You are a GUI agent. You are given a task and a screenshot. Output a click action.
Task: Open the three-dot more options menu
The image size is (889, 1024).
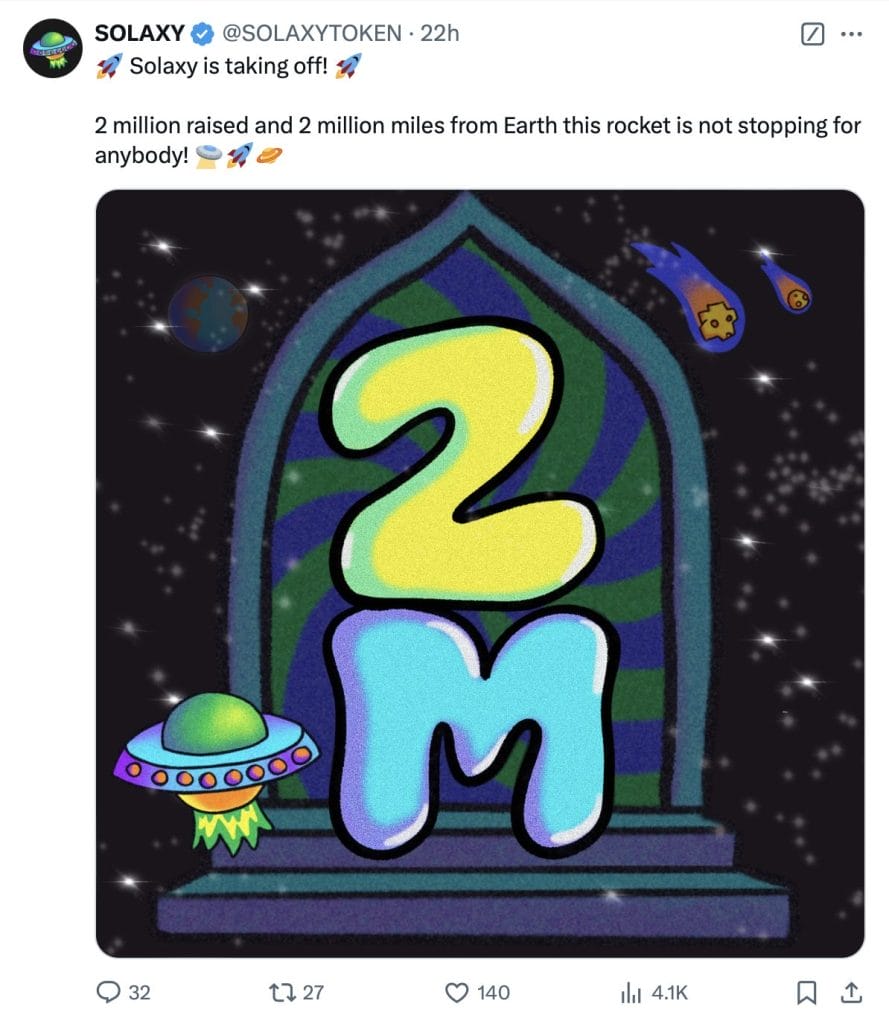(850, 34)
